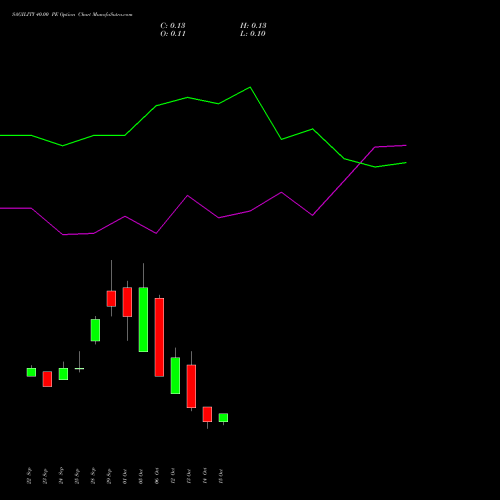Select the red candle above 23 Sep
The height and width of the screenshot is (500, 500).
pyautogui.click(x=47, y=379)
